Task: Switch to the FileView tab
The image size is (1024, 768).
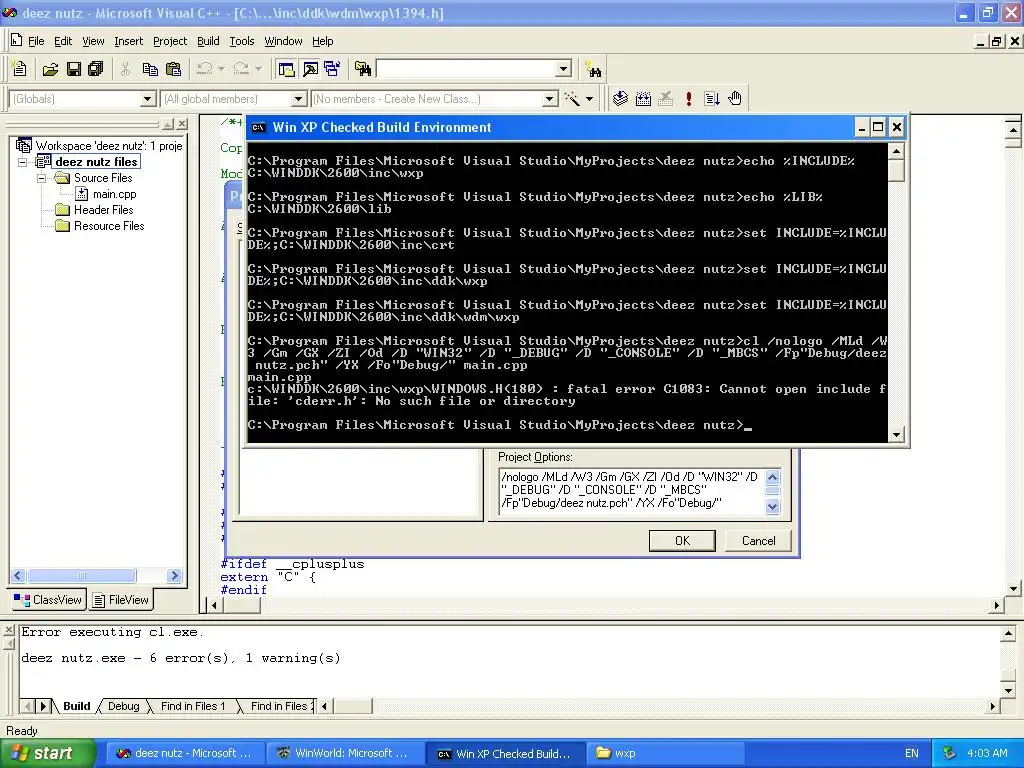Action: [x=121, y=600]
